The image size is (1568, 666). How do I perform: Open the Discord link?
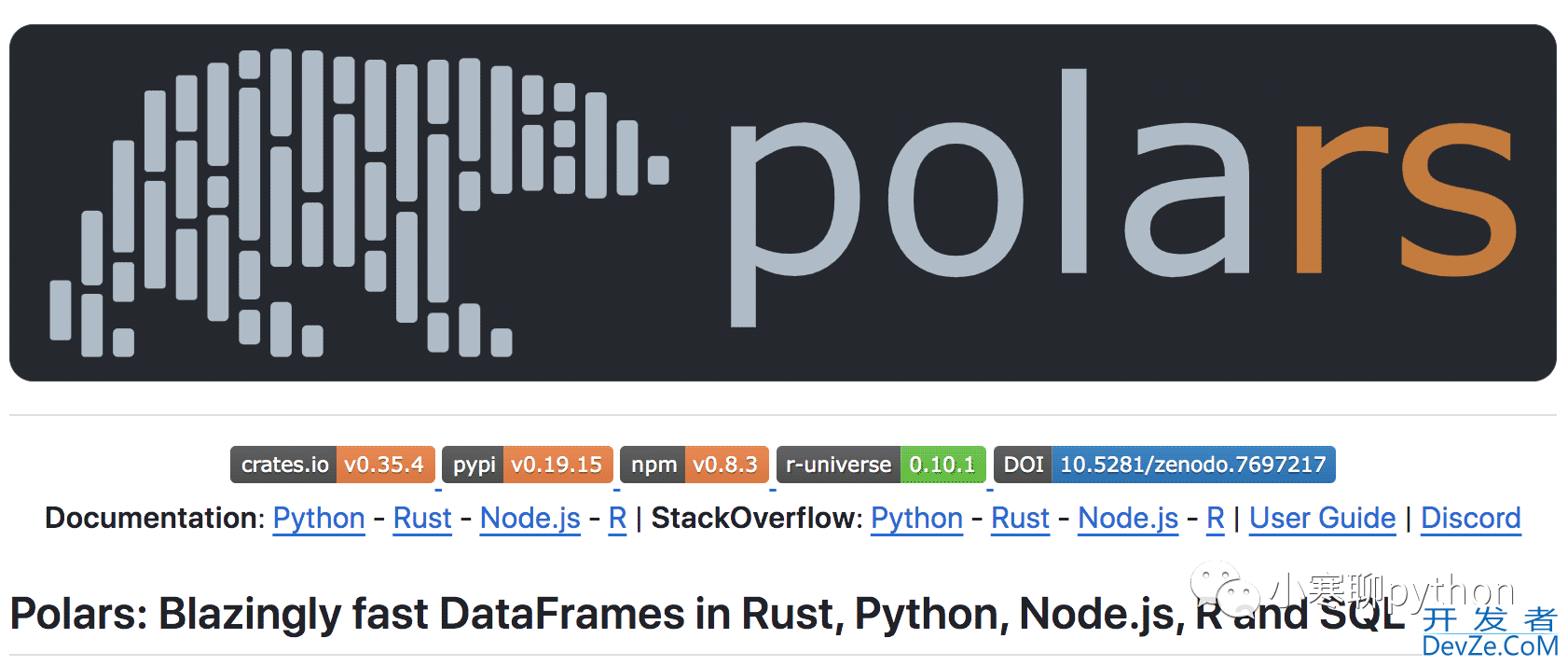click(x=1471, y=519)
